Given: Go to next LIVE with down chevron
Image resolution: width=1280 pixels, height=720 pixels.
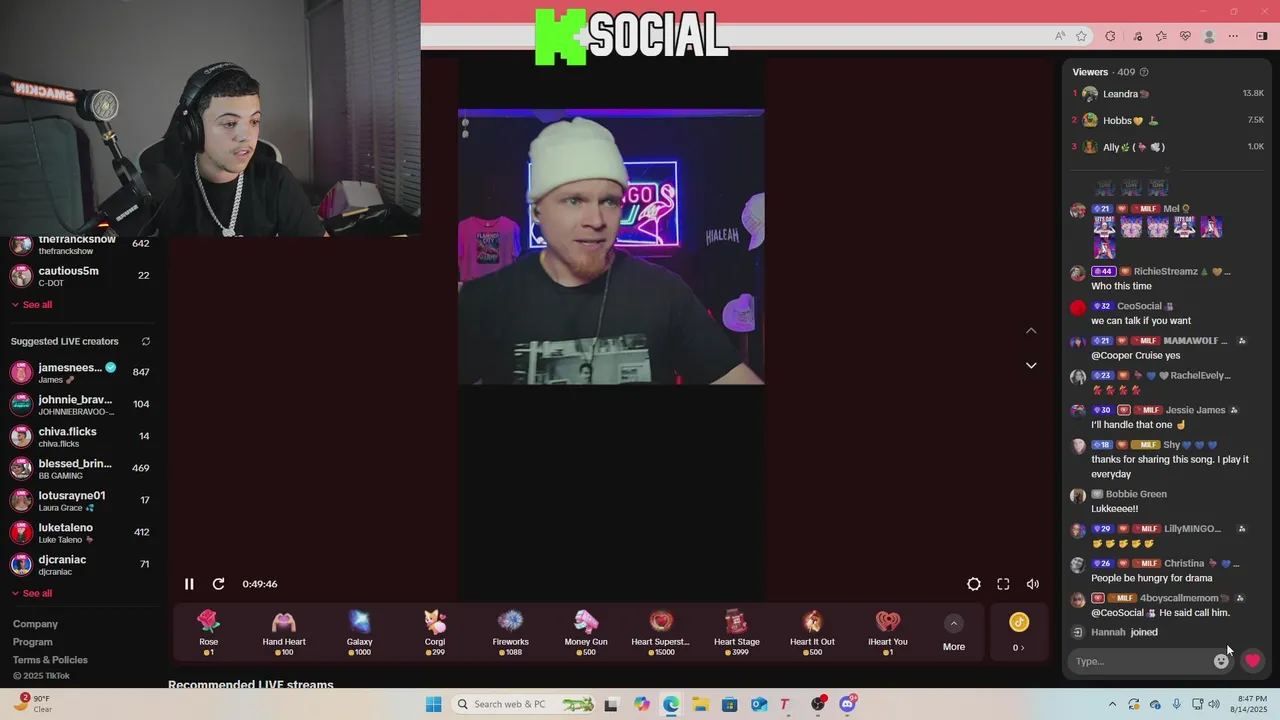Looking at the screenshot, I should [1031, 365].
